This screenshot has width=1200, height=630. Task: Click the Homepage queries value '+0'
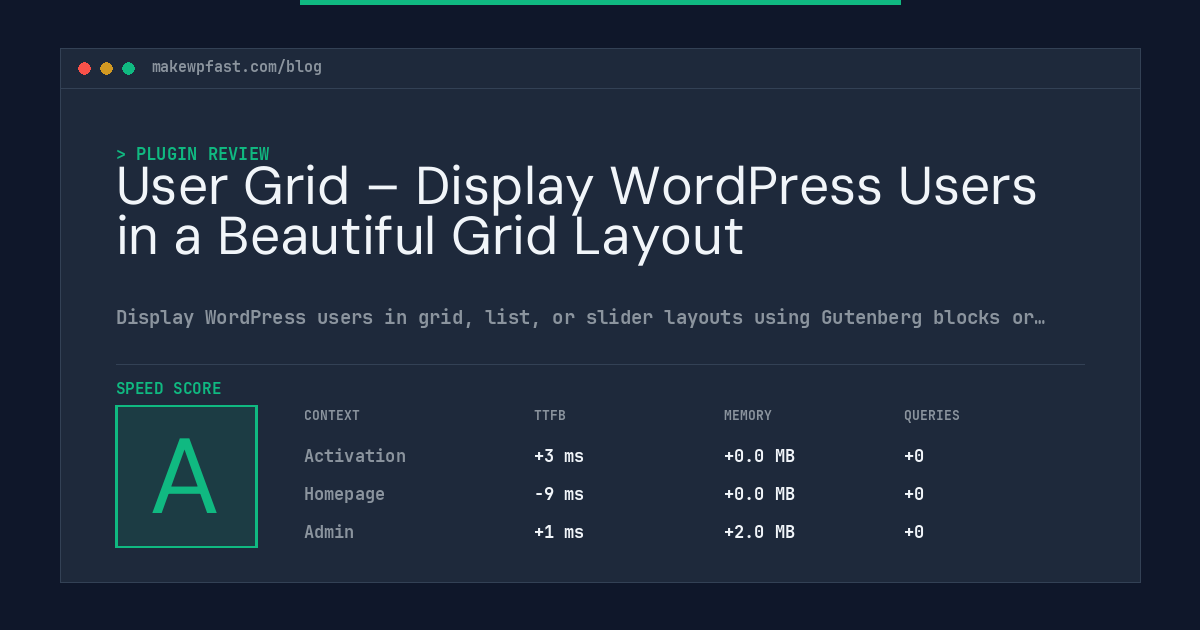coord(914,494)
